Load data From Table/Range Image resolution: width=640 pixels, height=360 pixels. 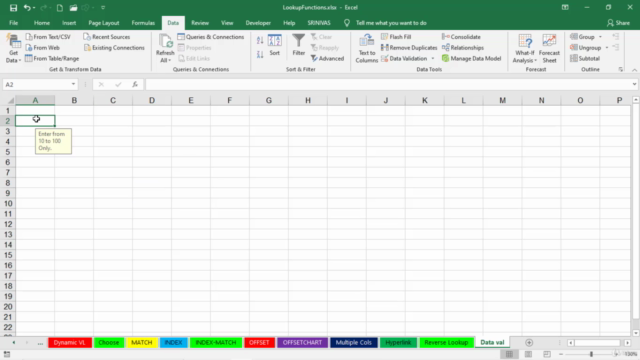coord(52,58)
